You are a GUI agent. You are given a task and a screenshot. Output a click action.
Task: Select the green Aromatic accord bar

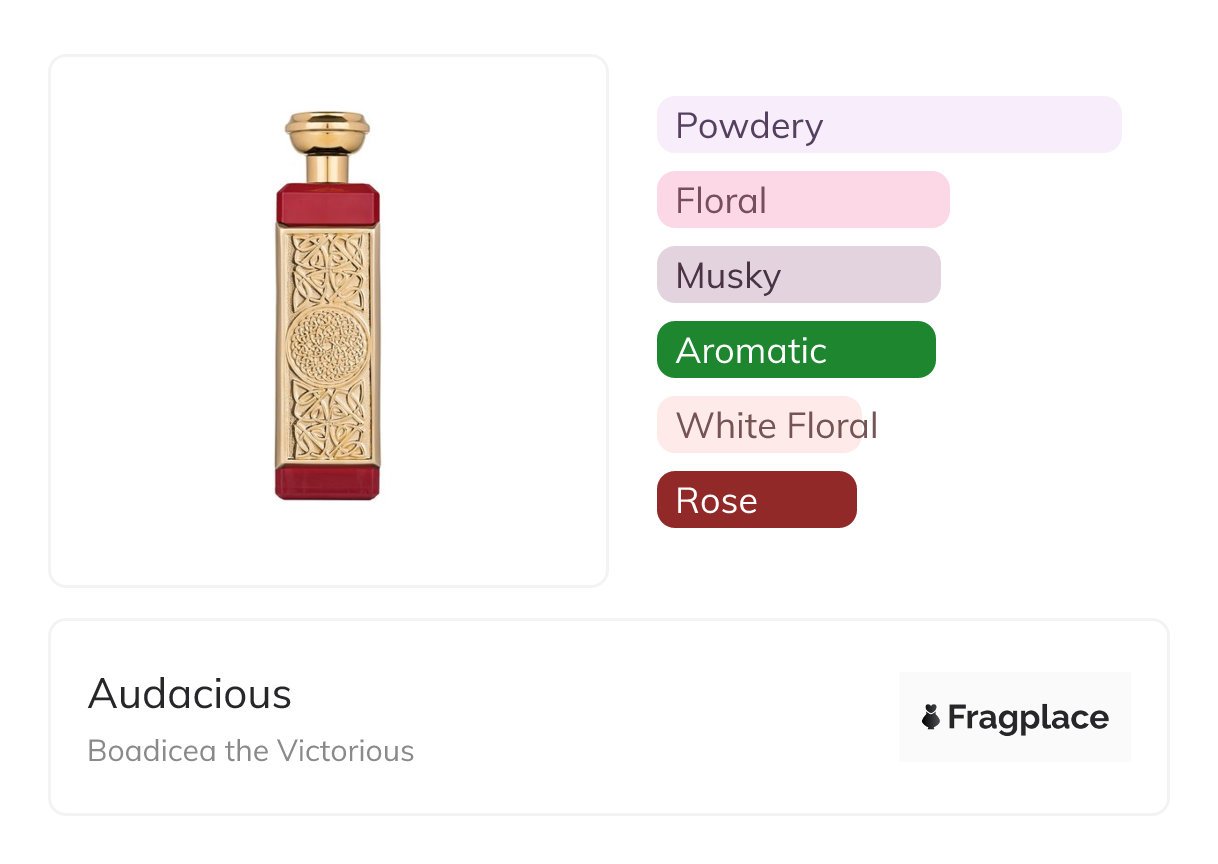click(x=796, y=350)
